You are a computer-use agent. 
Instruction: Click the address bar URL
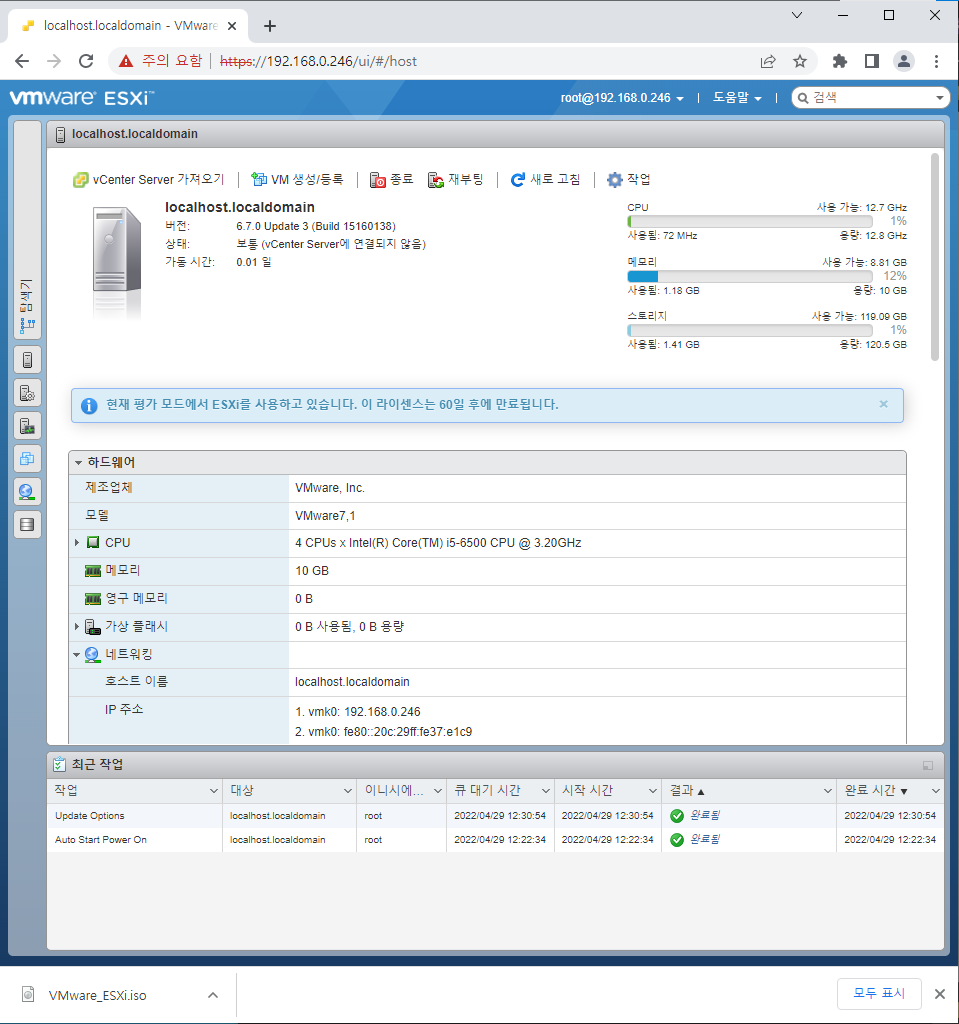(318, 61)
